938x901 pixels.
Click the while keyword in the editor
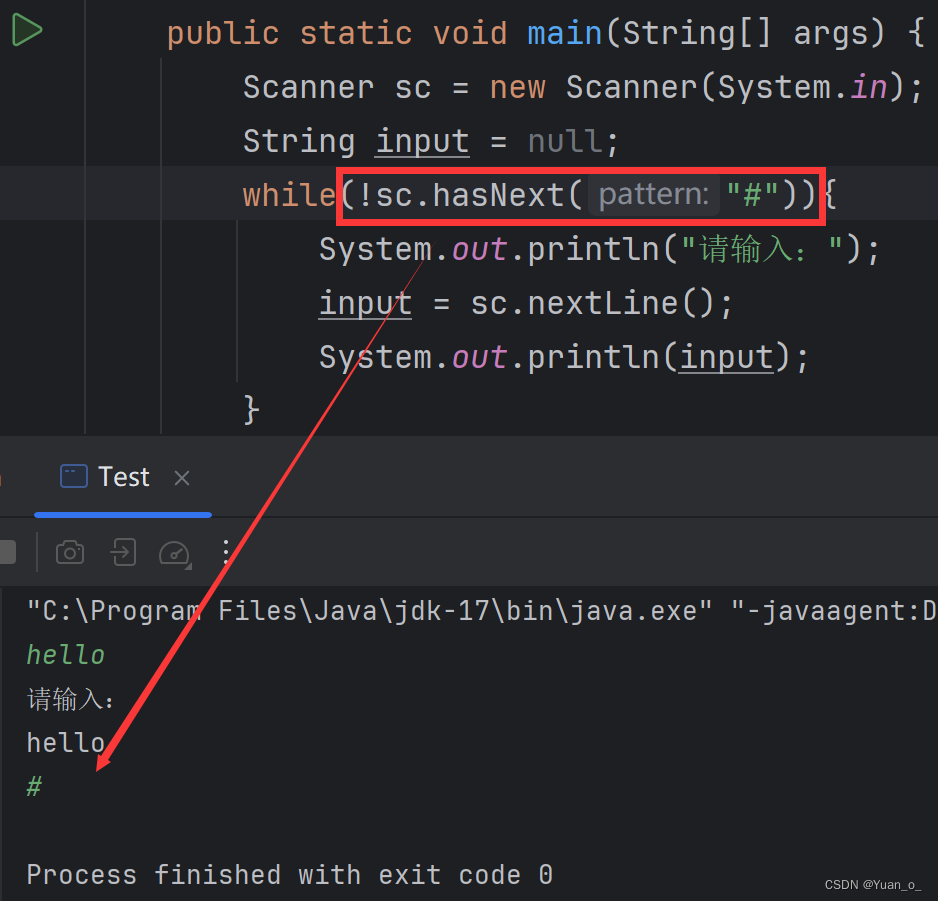pyautogui.click(x=288, y=194)
